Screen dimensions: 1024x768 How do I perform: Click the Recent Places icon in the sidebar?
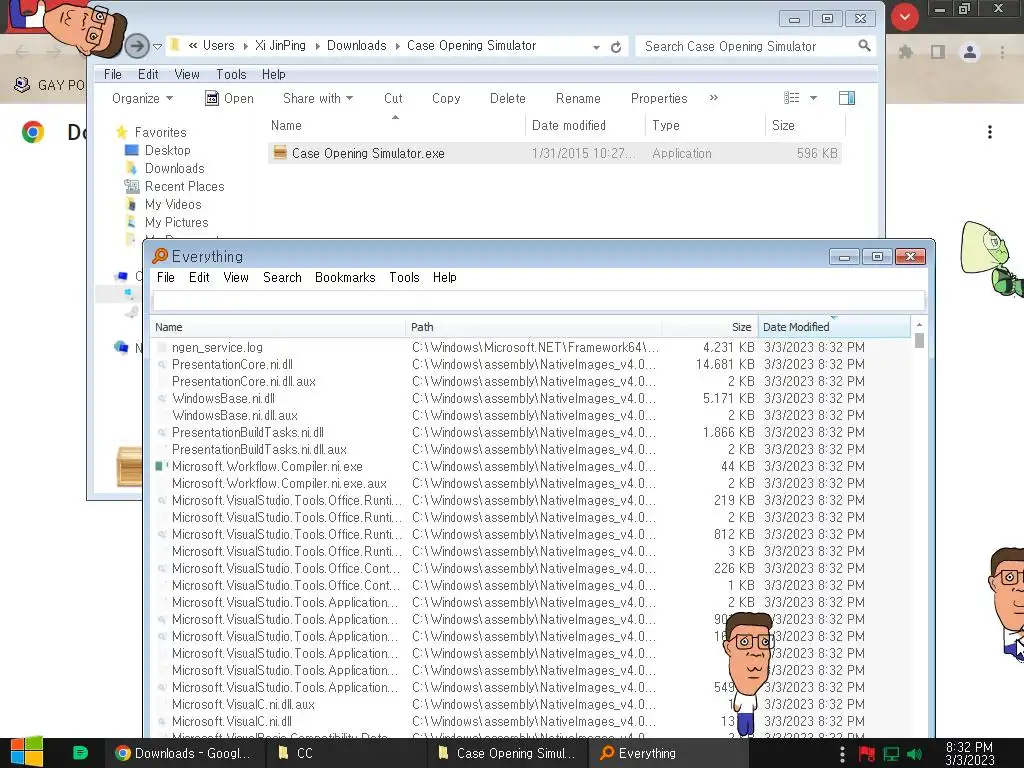(x=131, y=186)
